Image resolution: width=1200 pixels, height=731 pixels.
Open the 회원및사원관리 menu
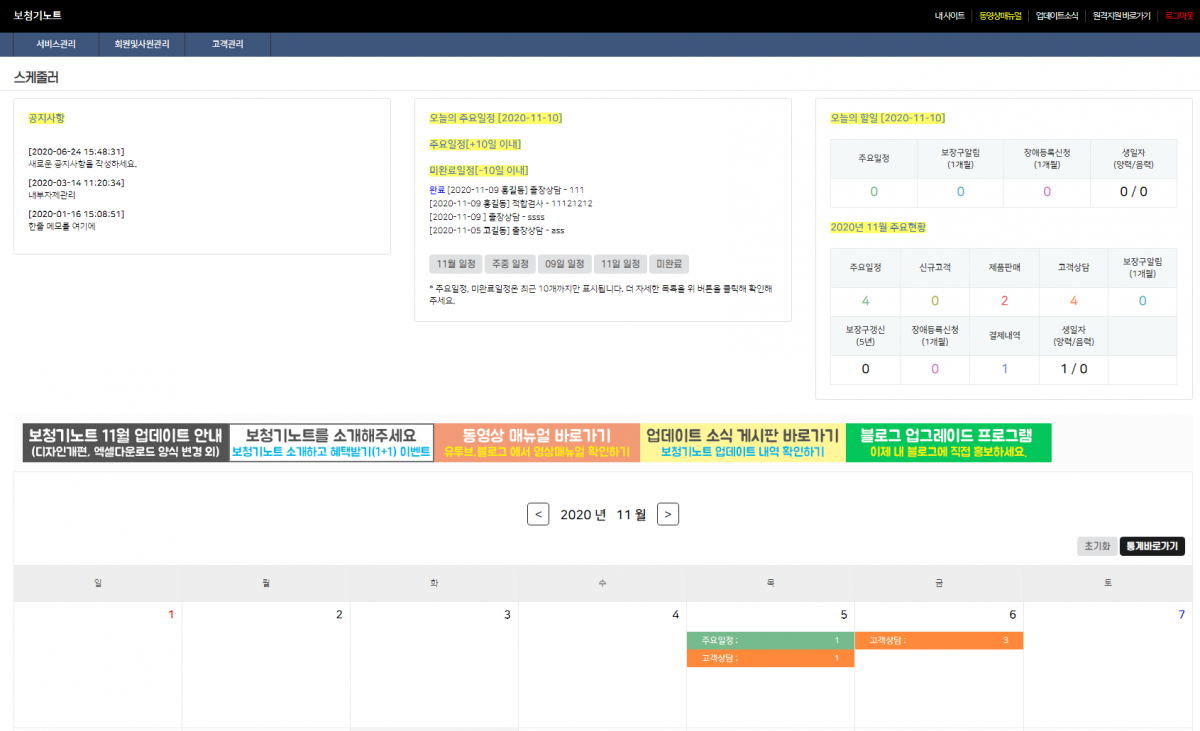click(x=142, y=44)
